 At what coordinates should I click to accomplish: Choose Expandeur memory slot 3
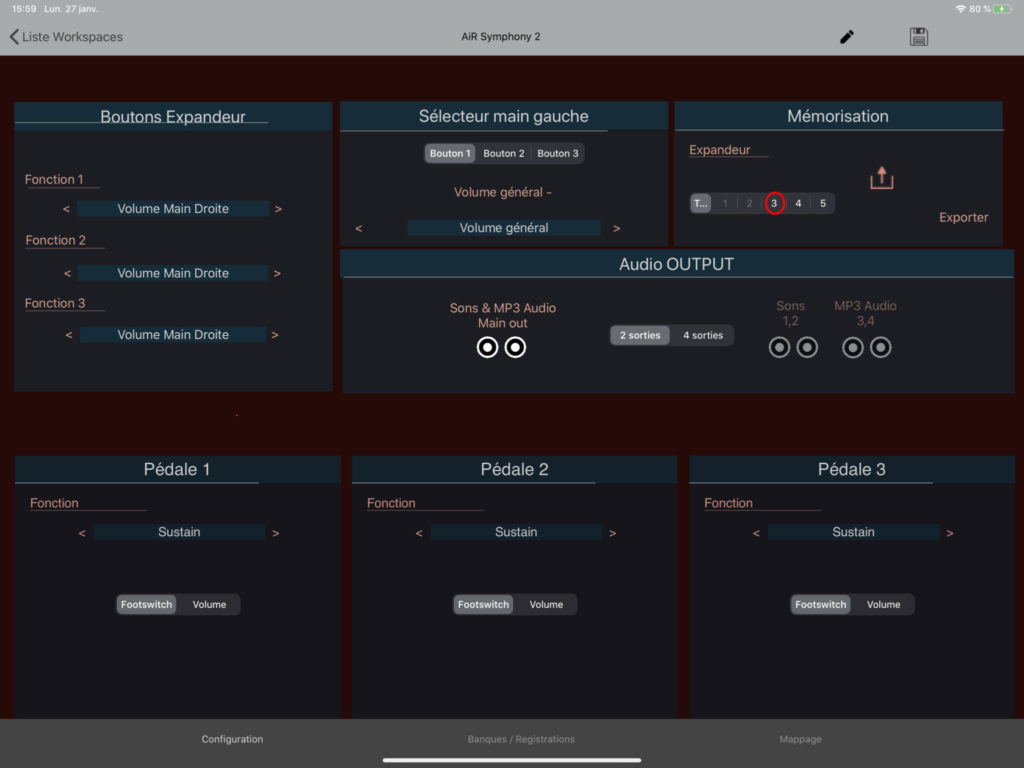(x=774, y=203)
